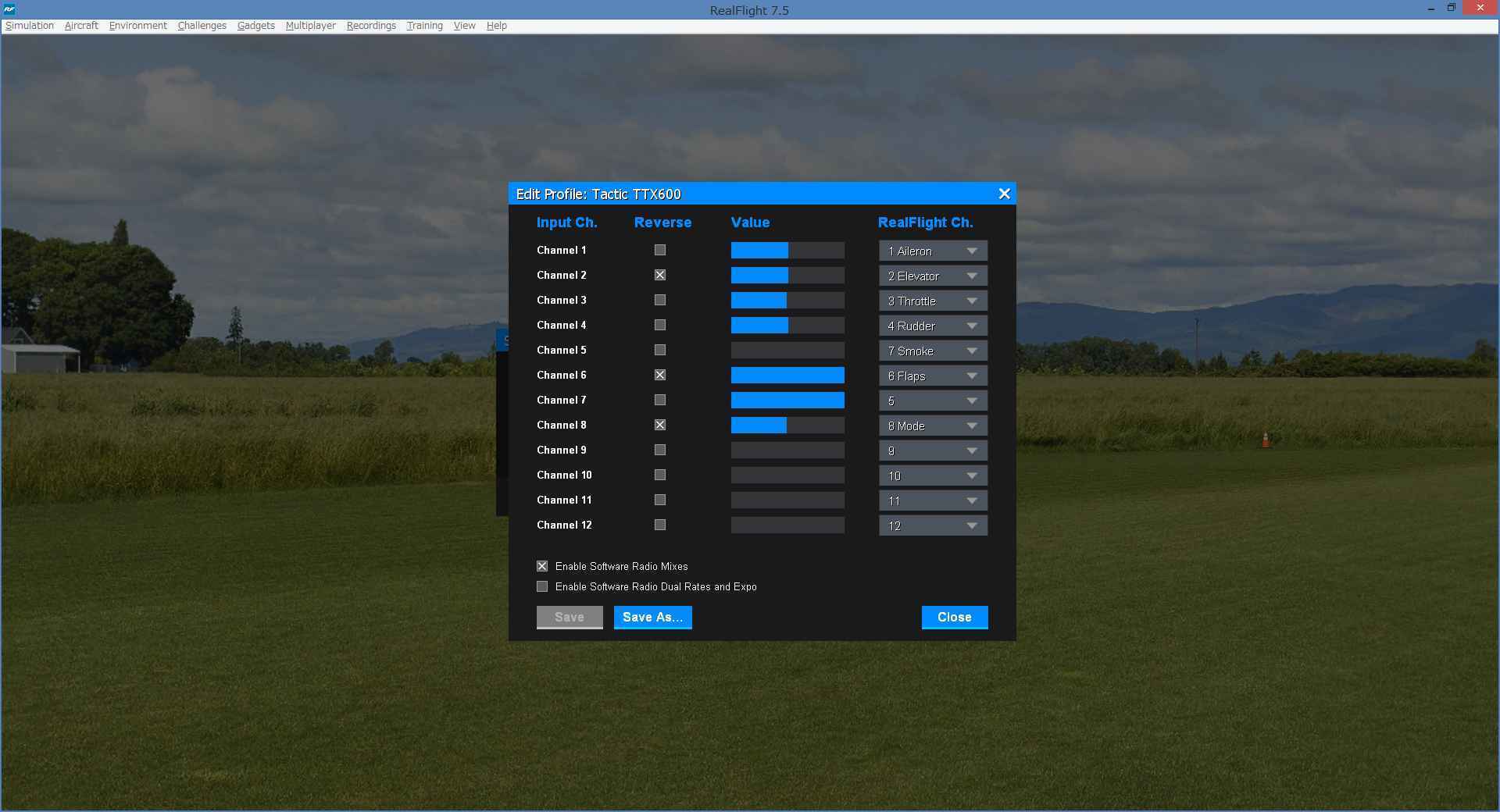Viewport: 1500px width, 812px height.
Task: Click the RealFlight app icon in title bar
Action: [9, 9]
